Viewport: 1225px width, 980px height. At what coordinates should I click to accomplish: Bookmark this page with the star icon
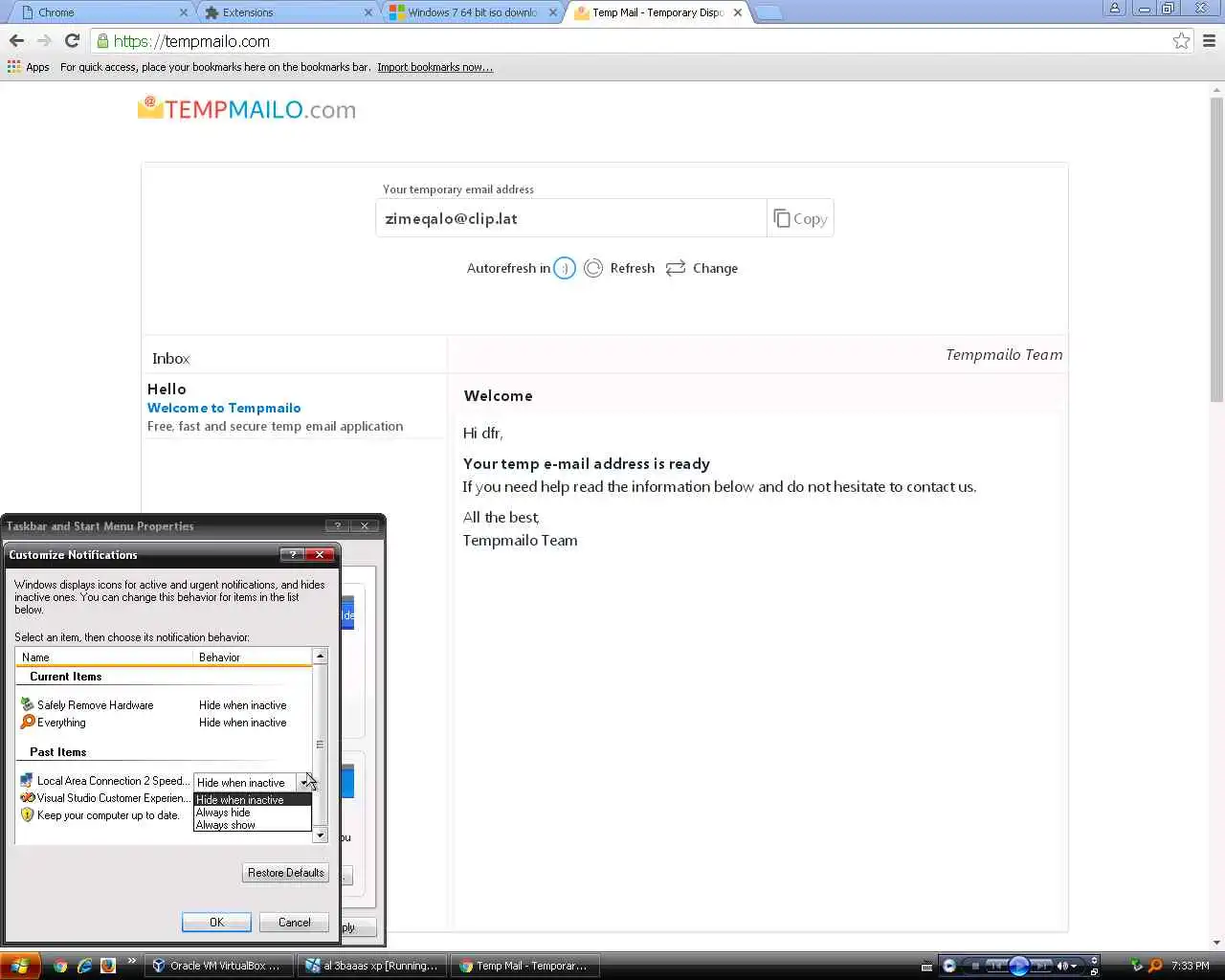1181,41
